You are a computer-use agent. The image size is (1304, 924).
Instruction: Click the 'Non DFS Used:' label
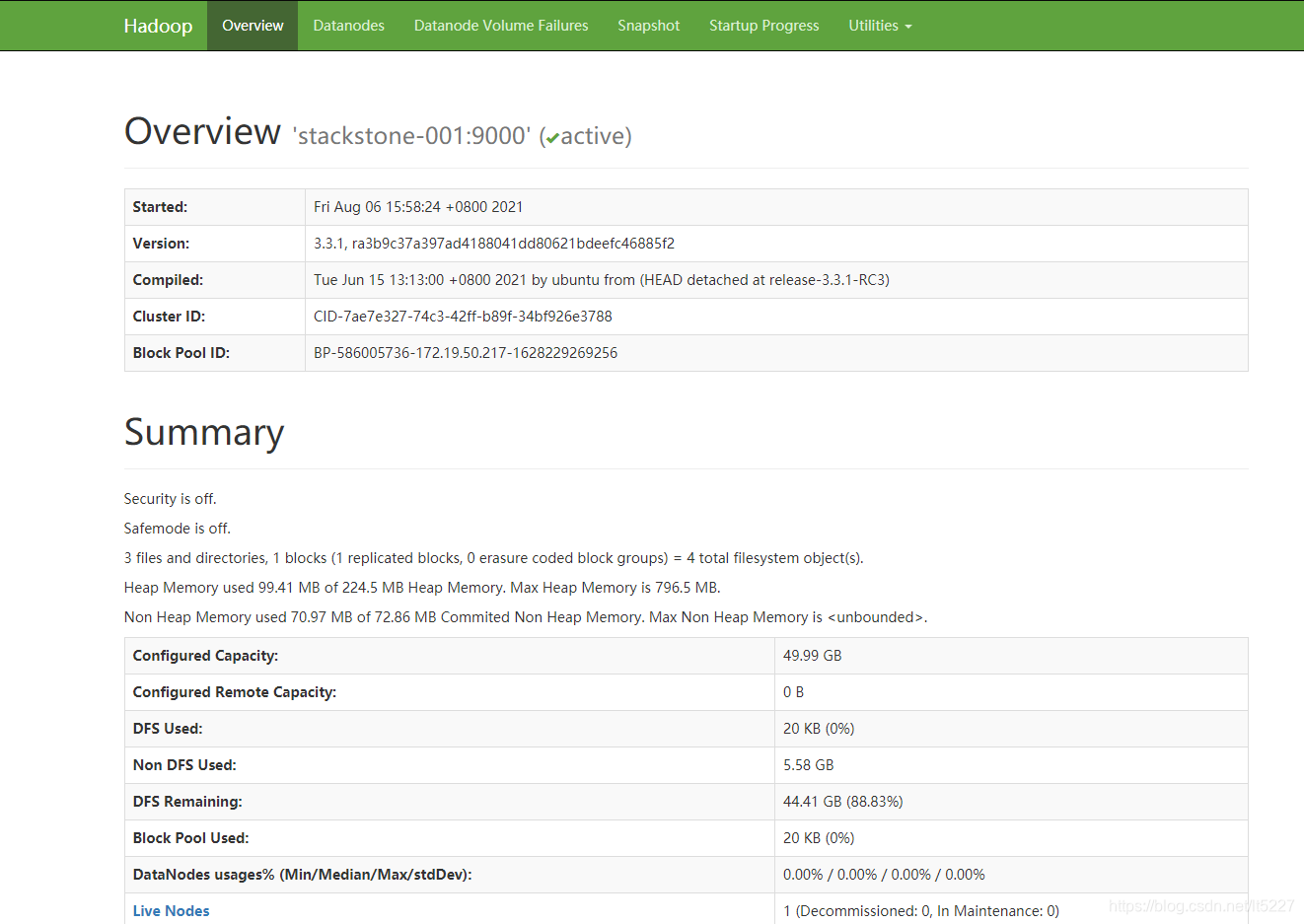[x=184, y=765]
